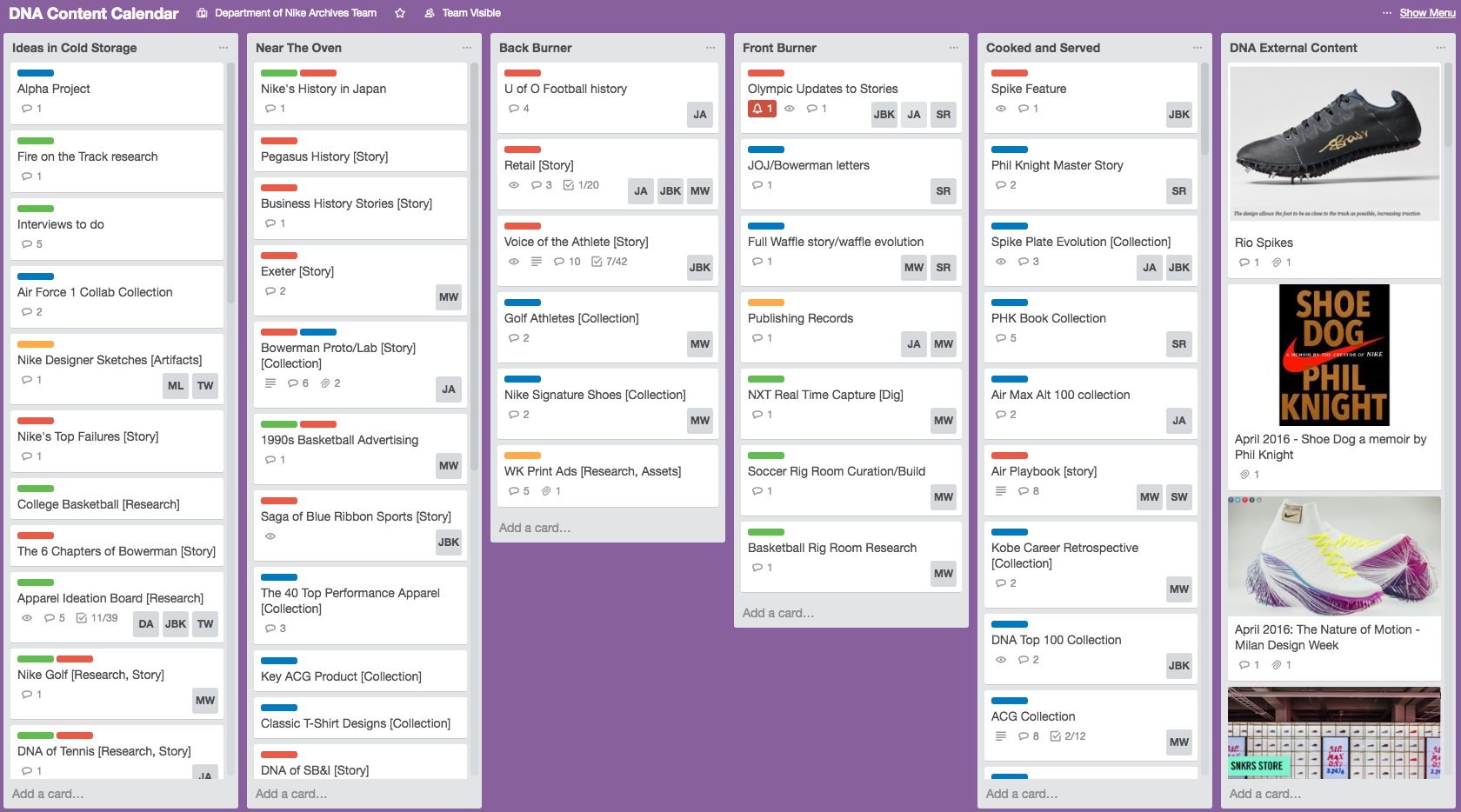1461x812 pixels.
Task: Open the Golf Athletes [Collection] card
Action: tap(608, 327)
